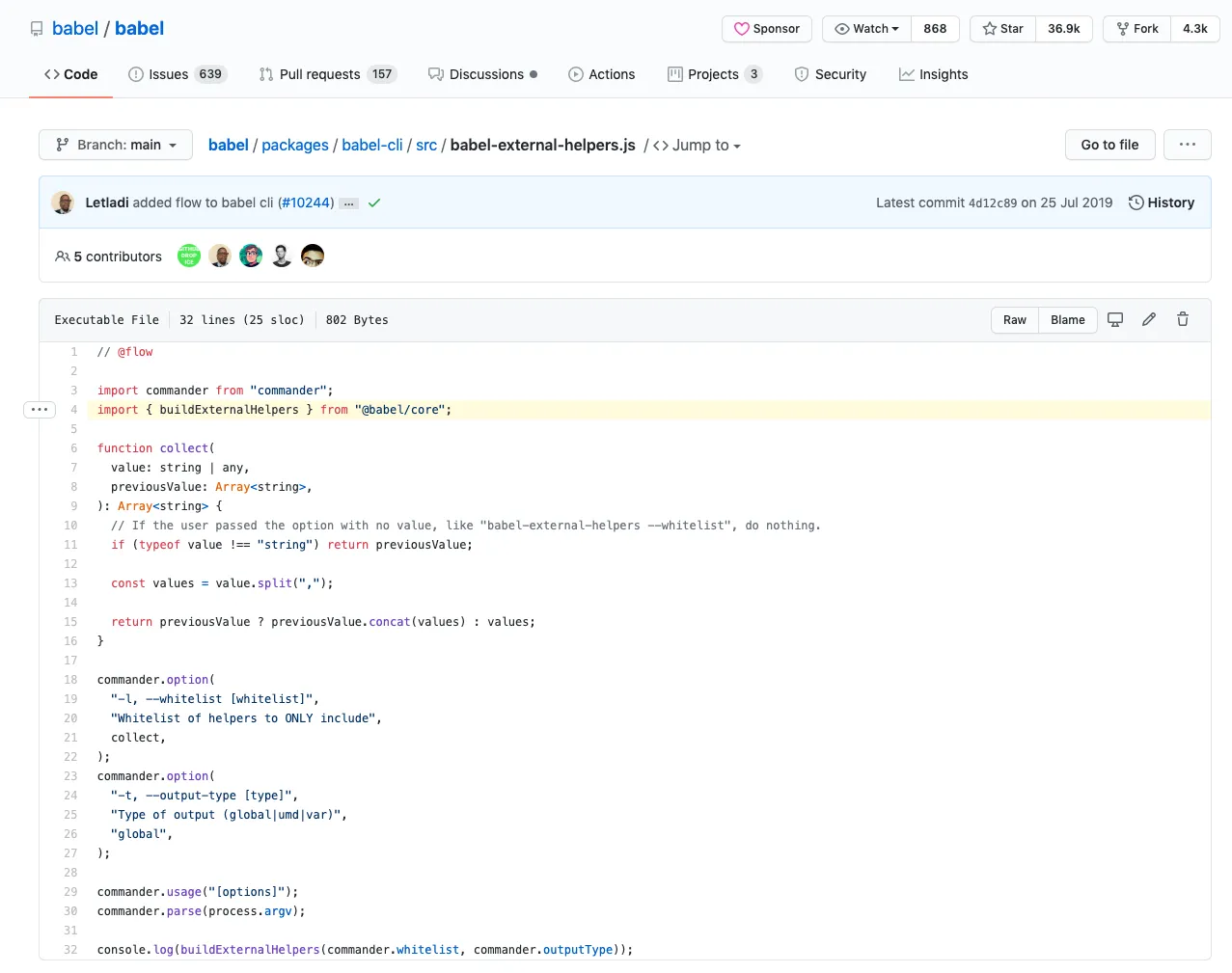Screen dimensions: 1232x973
Task: Click Go to file button
Action: 1109,145
